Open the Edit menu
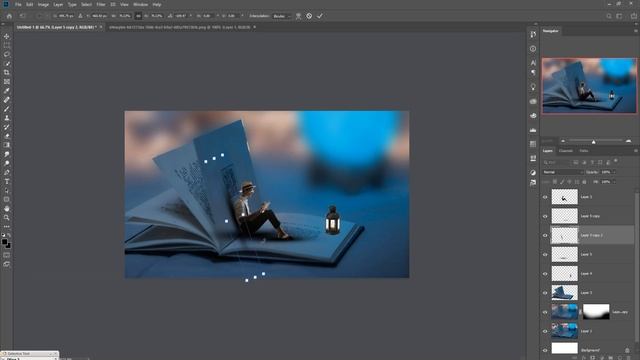The height and width of the screenshot is (360, 640). (x=29, y=4)
